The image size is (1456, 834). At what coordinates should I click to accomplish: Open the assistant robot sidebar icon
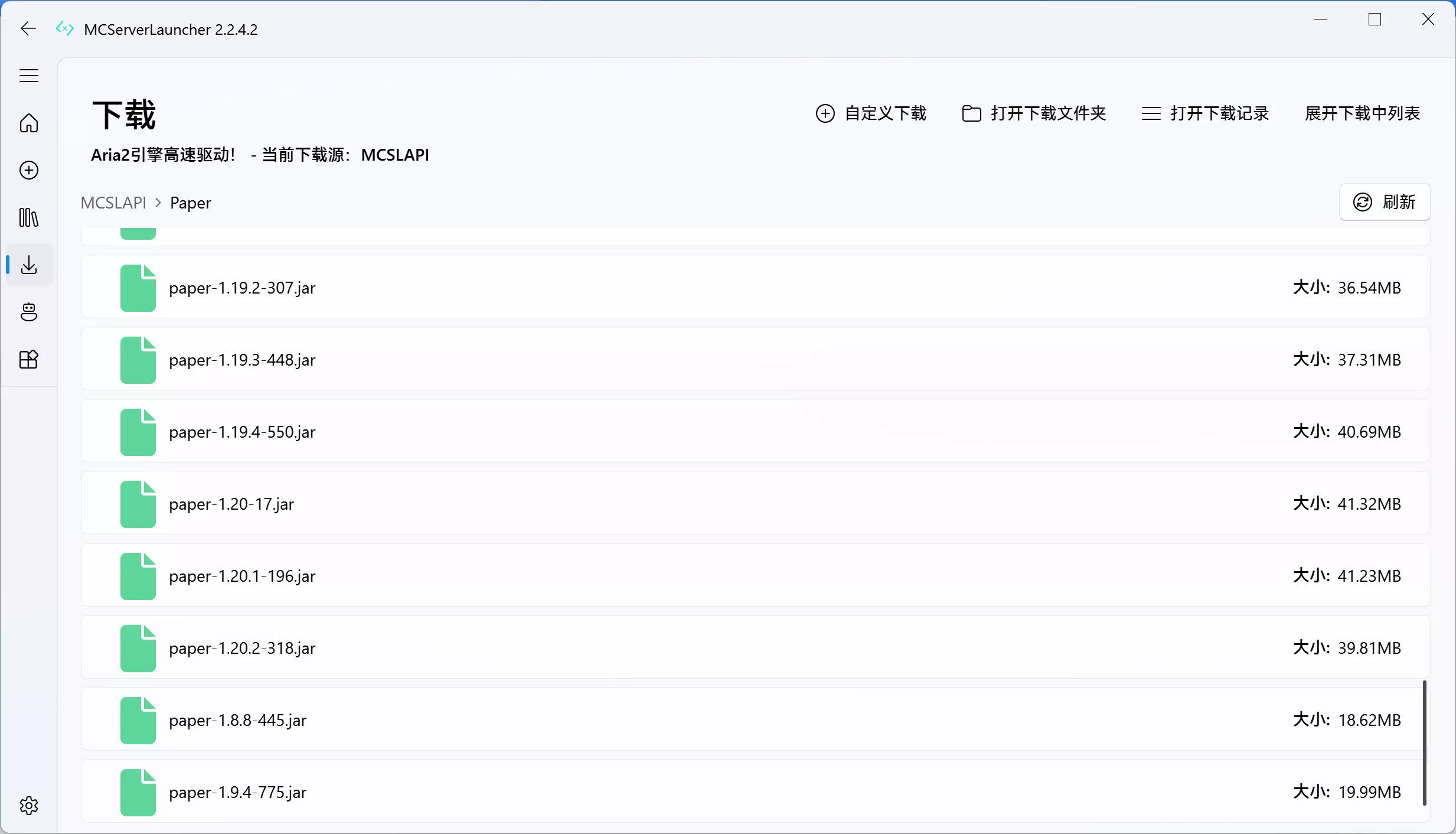pos(28,312)
